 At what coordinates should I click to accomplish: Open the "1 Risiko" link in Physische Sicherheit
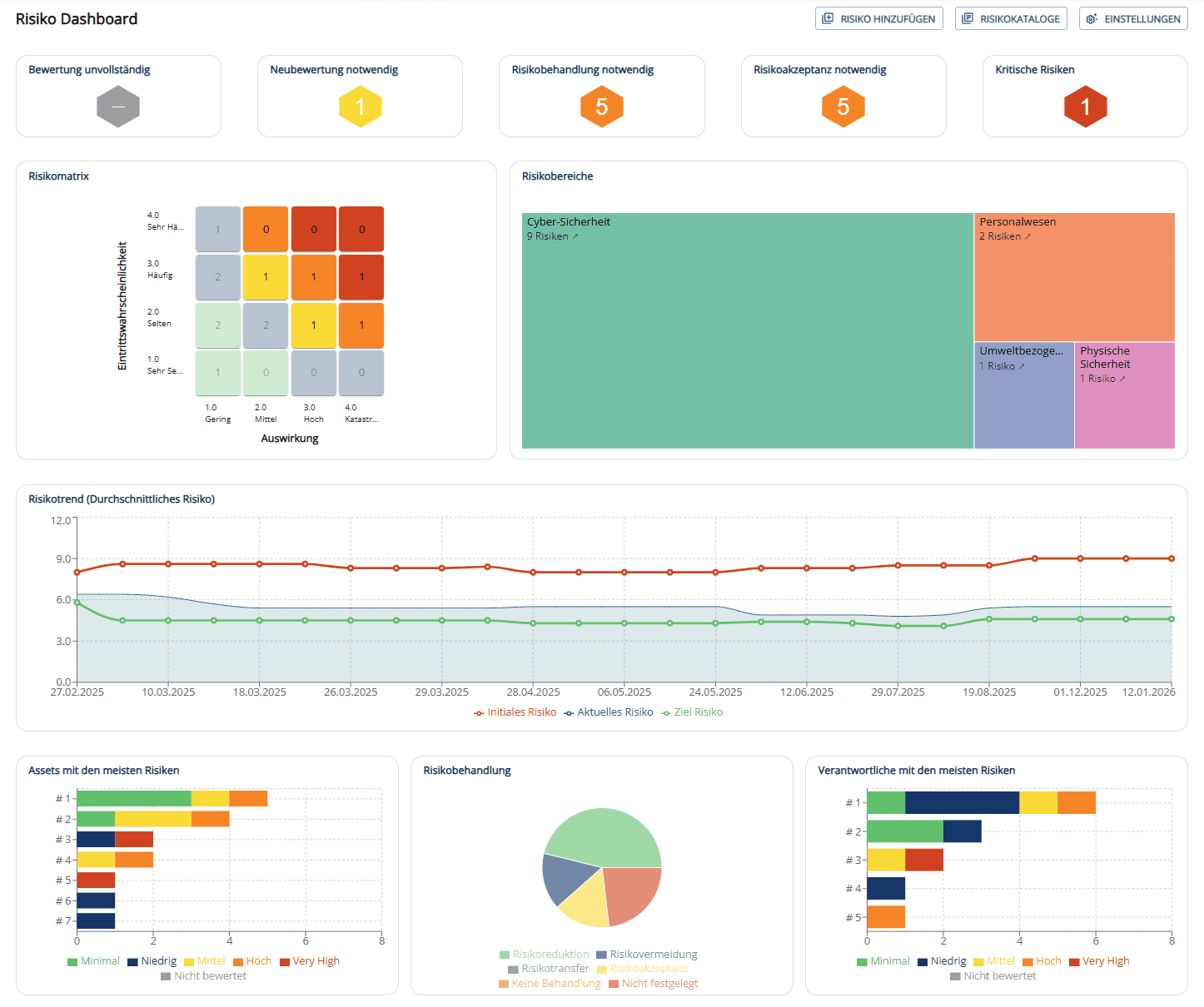tap(1101, 378)
